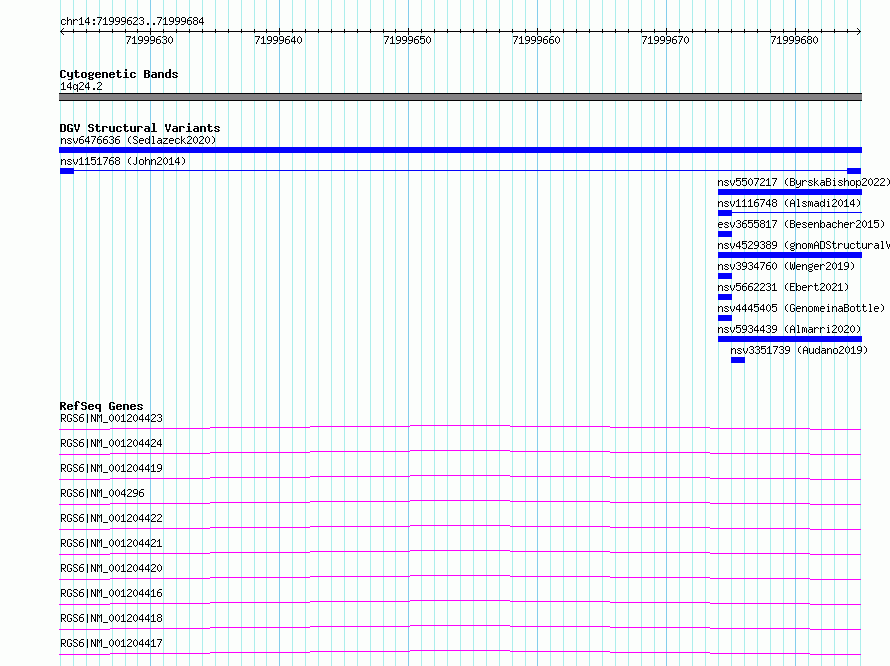Select the Cytogenetic Bands track title

pos(119,74)
